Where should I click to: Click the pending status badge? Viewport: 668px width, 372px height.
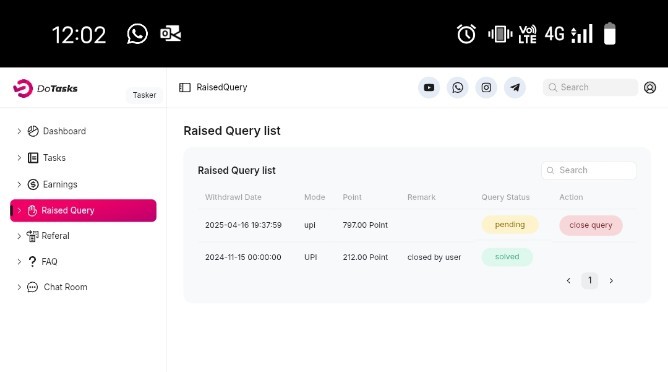click(510, 225)
